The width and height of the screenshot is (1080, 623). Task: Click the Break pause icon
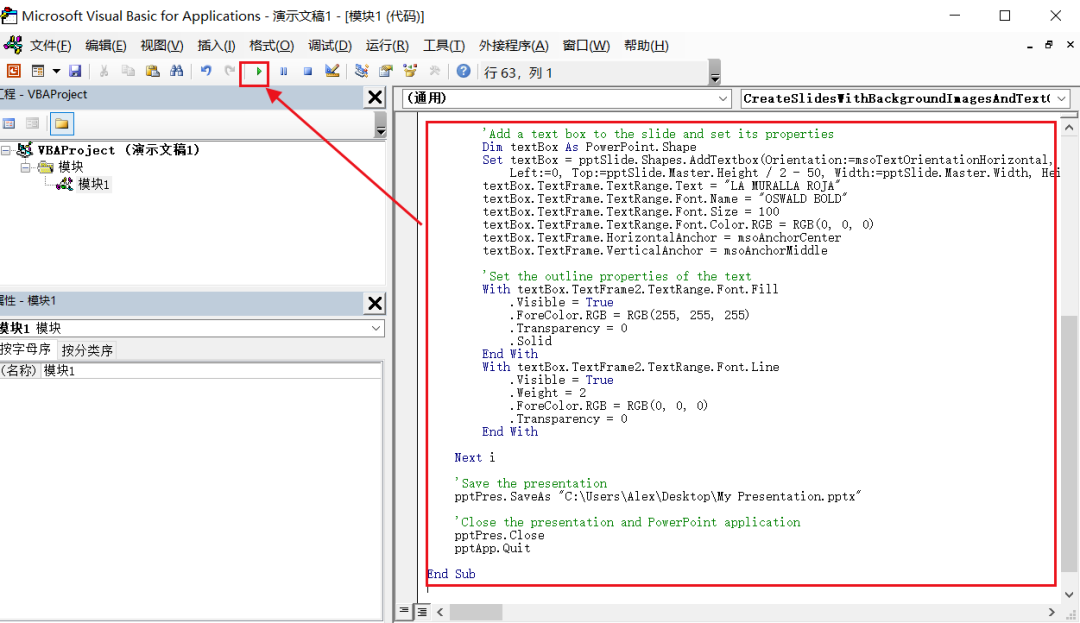click(x=283, y=71)
